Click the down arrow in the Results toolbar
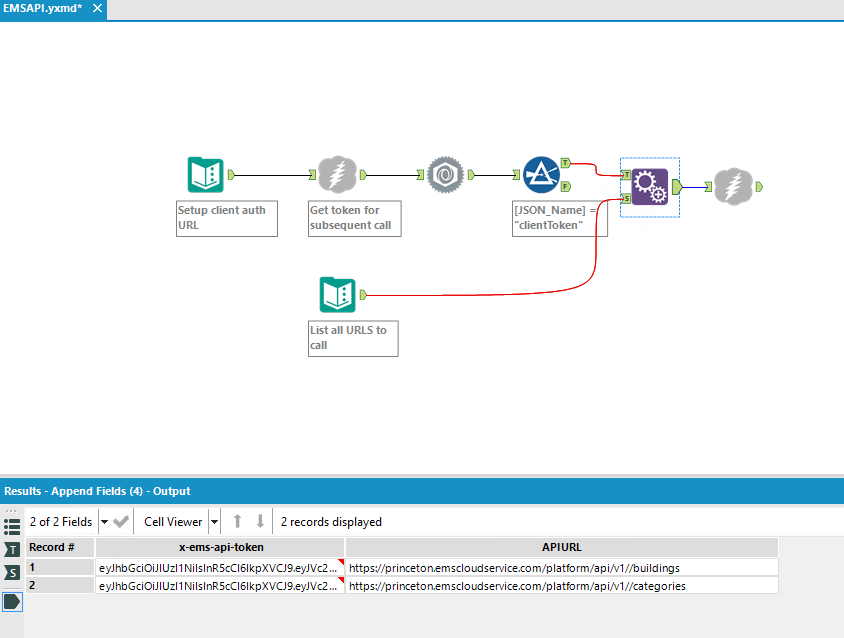 [x=261, y=521]
